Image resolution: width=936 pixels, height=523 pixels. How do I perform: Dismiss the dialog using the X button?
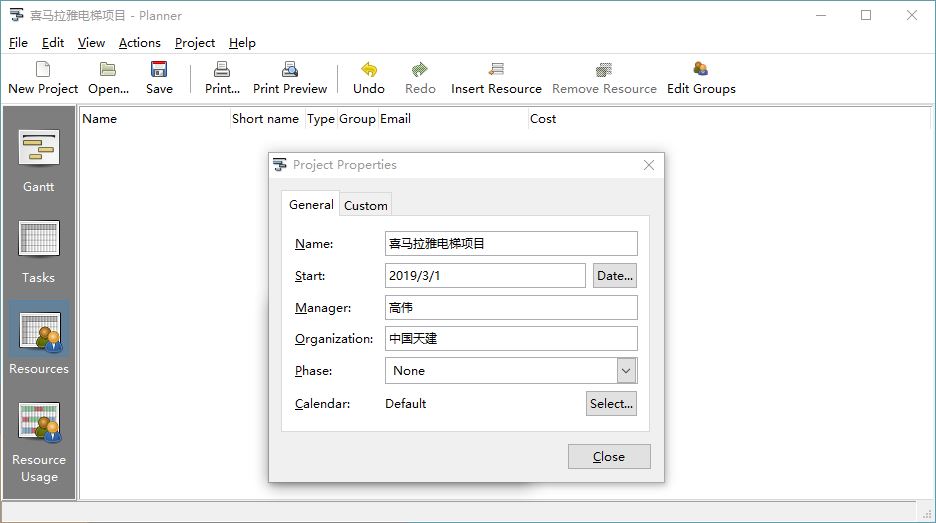tap(649, 165)
